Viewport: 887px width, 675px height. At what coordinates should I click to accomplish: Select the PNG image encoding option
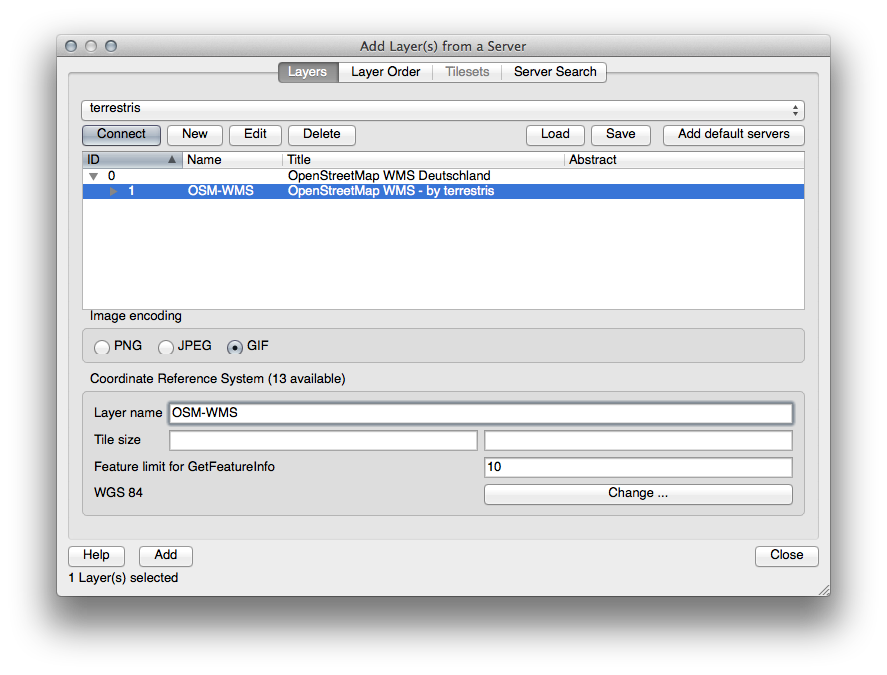(102, 347)
